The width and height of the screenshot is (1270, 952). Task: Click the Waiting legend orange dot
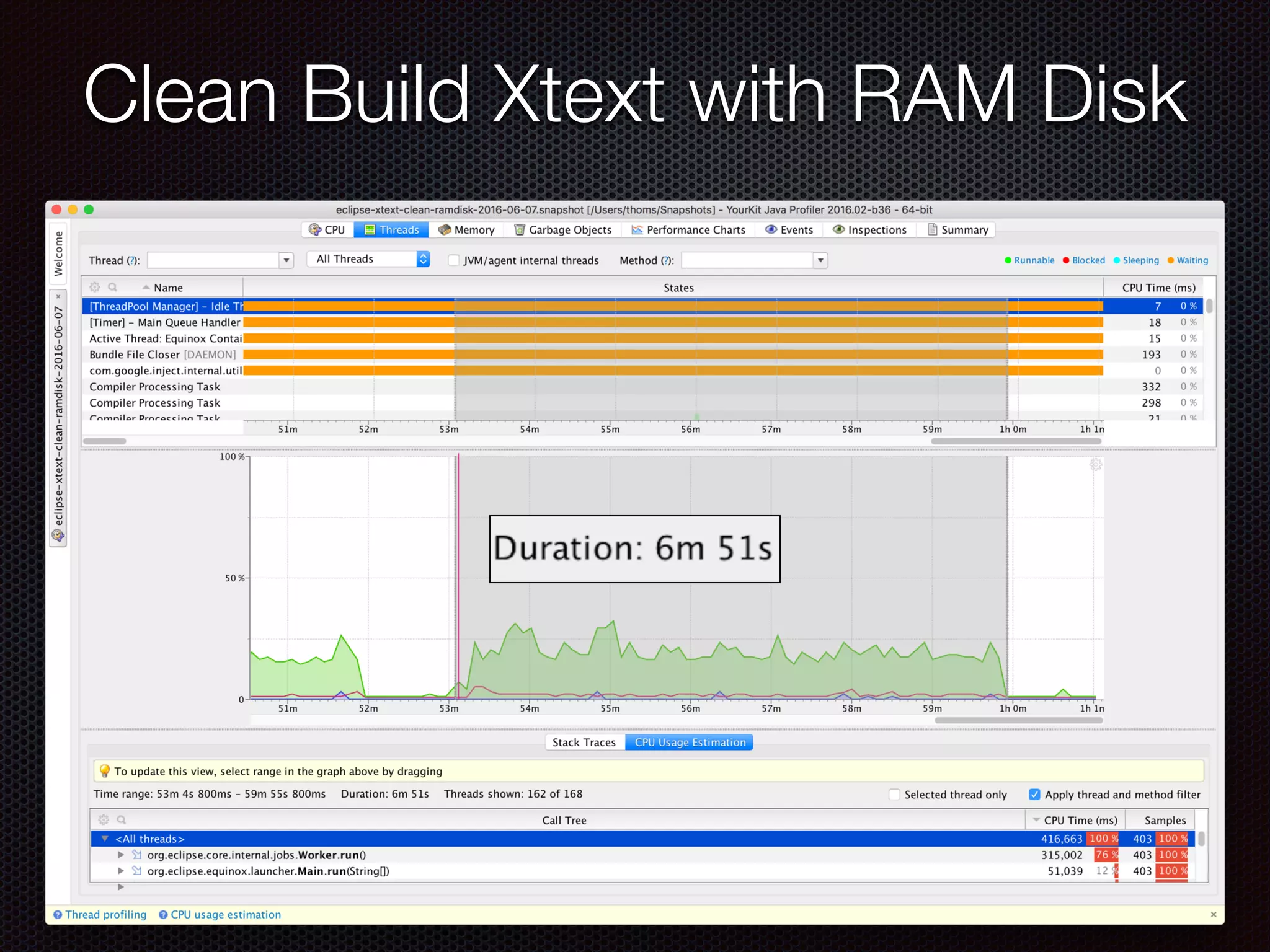coord(1171,260)
